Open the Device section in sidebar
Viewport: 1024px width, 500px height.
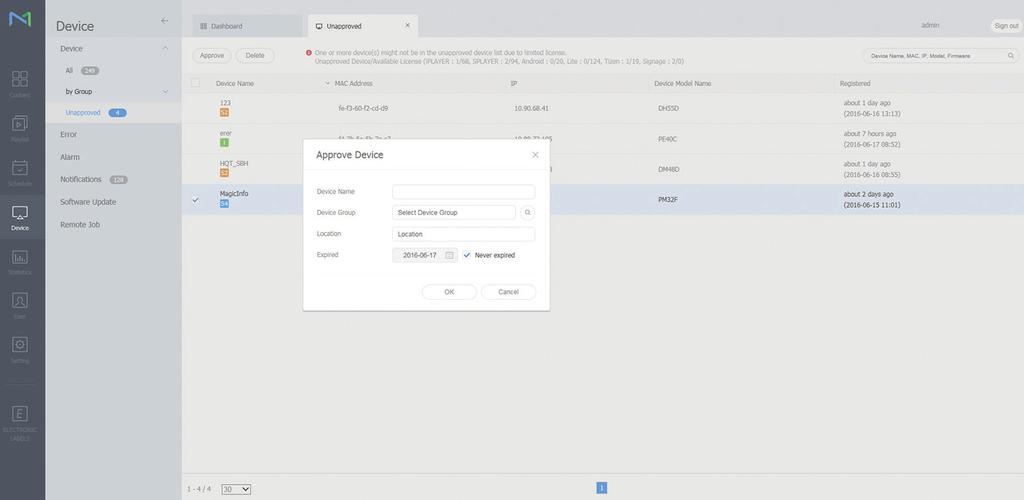(20, 217)
